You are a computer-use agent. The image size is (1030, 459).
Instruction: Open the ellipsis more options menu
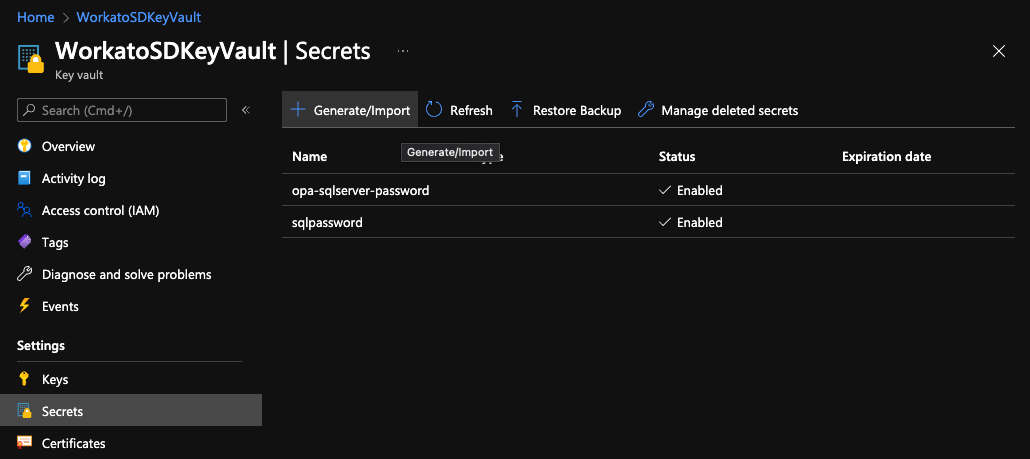tap(403, 51)
